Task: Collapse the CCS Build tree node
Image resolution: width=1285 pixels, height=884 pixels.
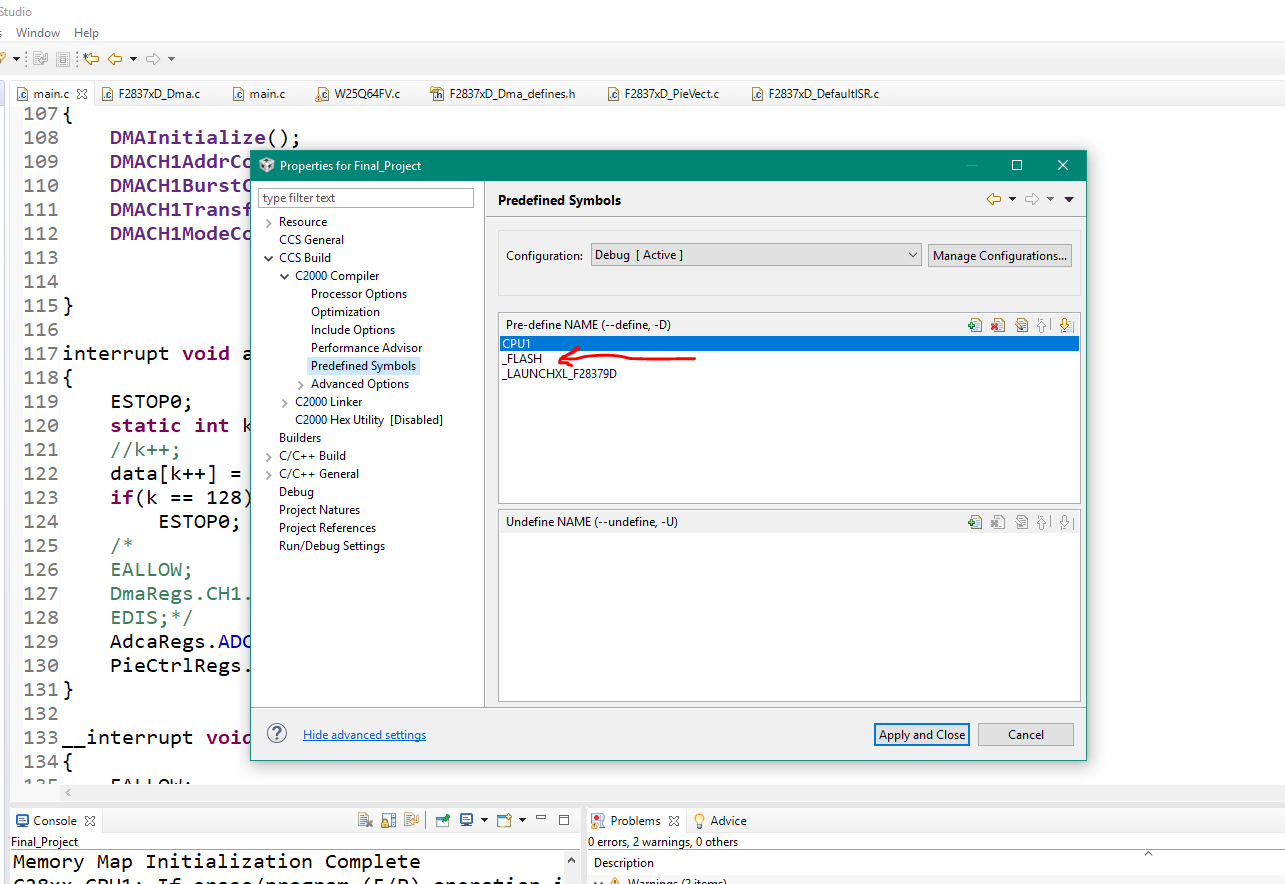Action: [269, 258]
